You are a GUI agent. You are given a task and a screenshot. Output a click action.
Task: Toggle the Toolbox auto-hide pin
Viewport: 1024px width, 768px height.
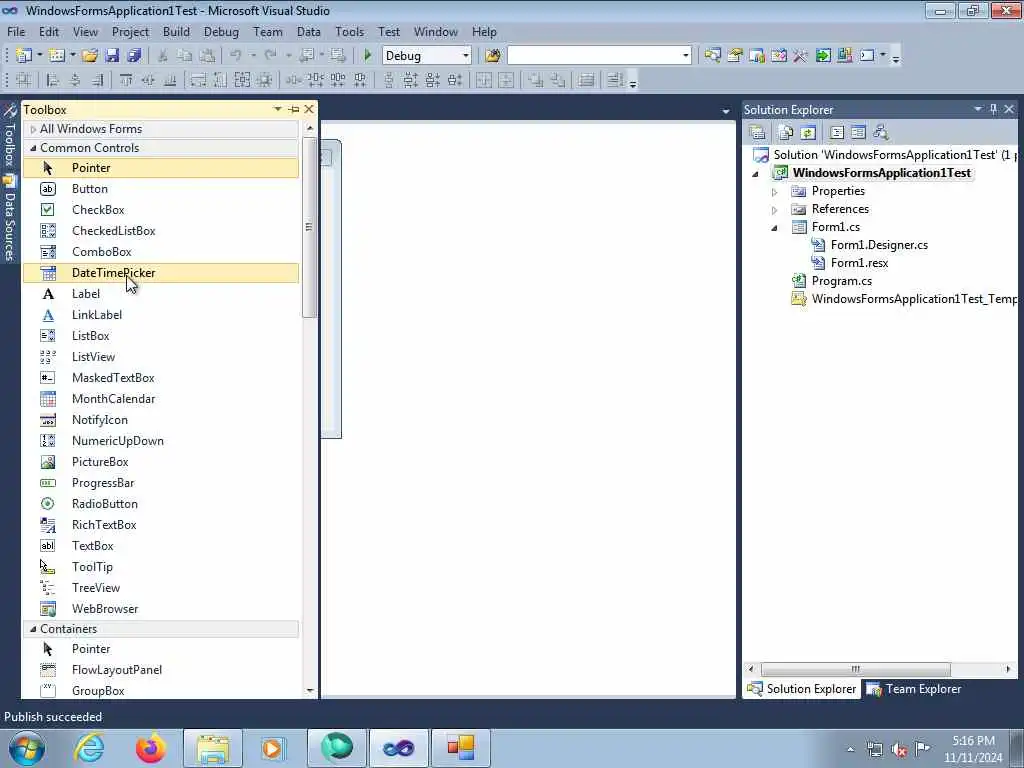pos(294,109)
